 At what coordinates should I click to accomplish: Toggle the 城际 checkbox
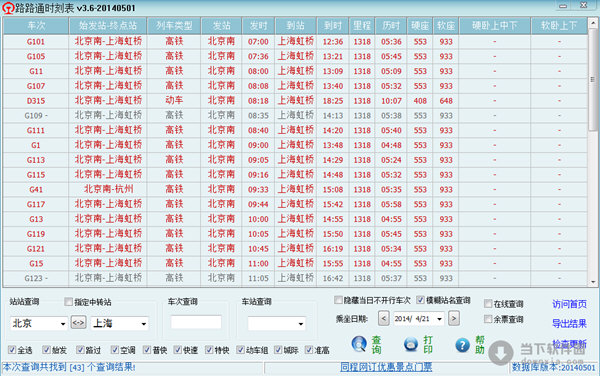(x=278, y=350)
